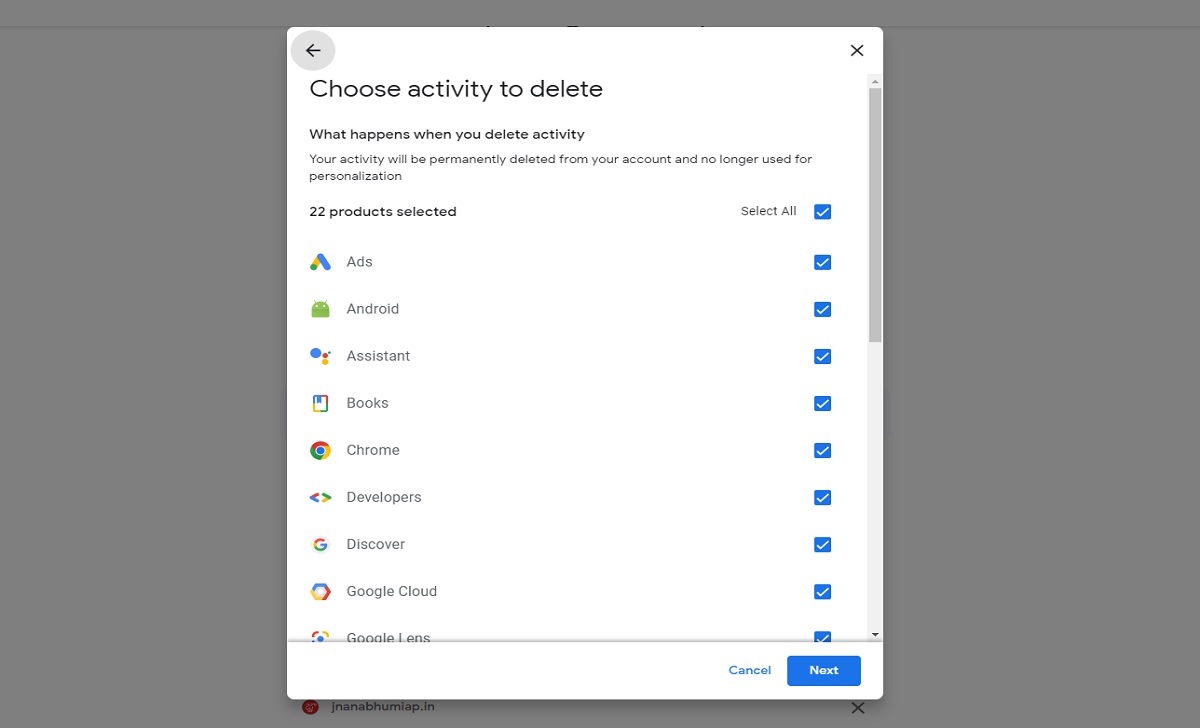1200x728 pixels.
Task: Click the Android robot icon
Action: (x=320, y=309)
